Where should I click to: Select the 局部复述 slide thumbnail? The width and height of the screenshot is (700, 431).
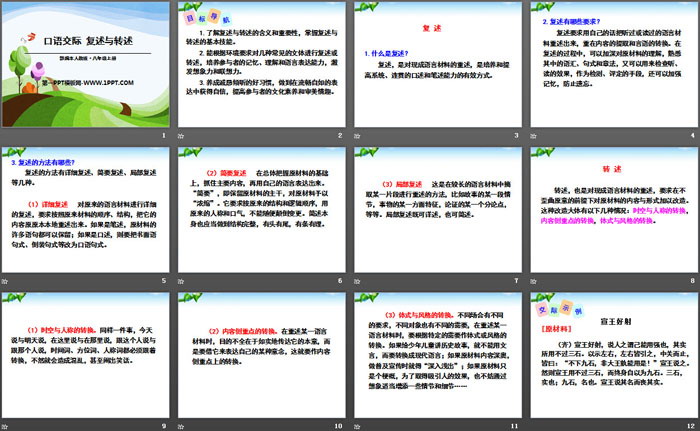[x=435, y=210]
